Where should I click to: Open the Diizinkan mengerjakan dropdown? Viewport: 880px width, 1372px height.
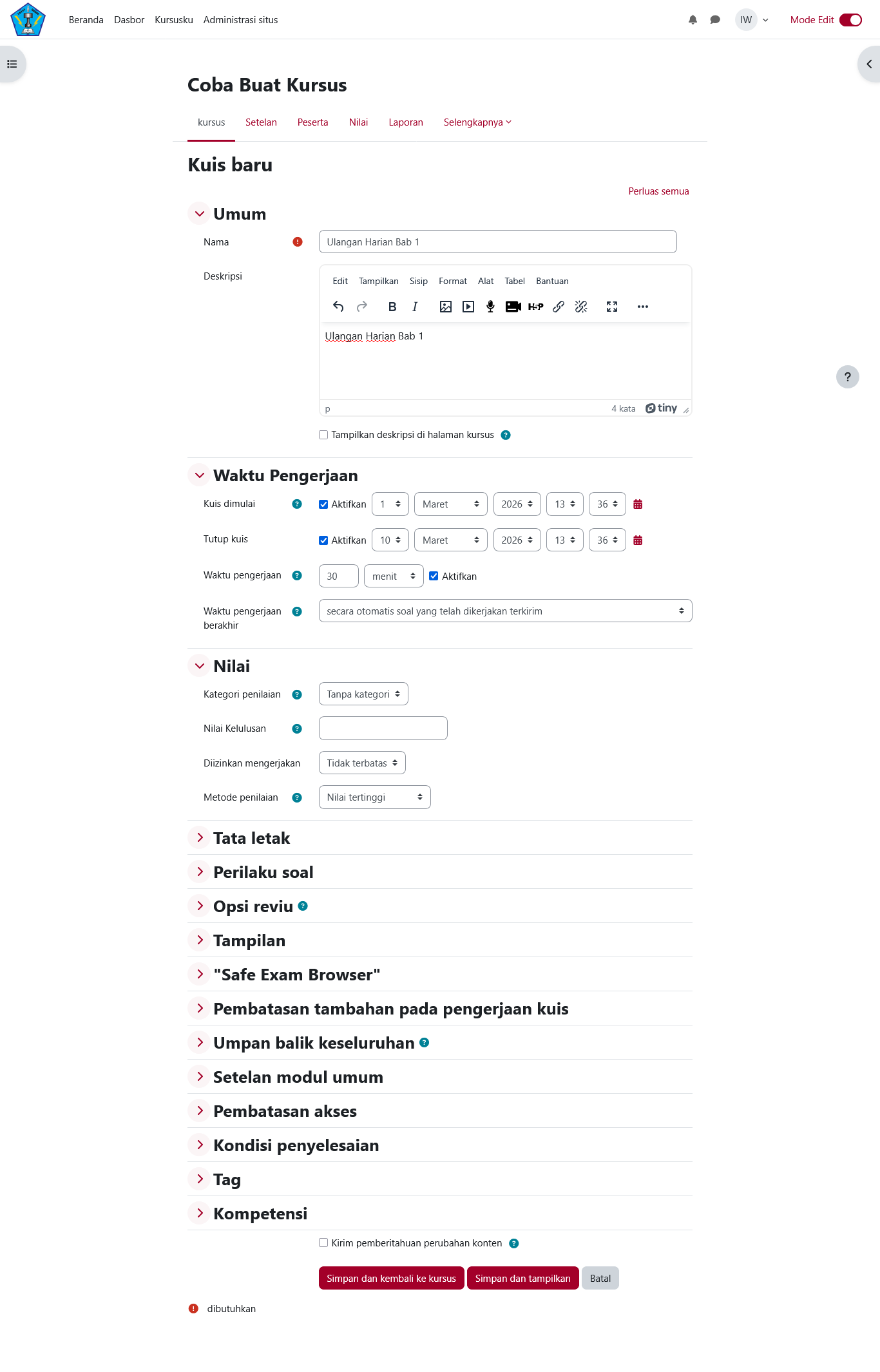(362, 763)
